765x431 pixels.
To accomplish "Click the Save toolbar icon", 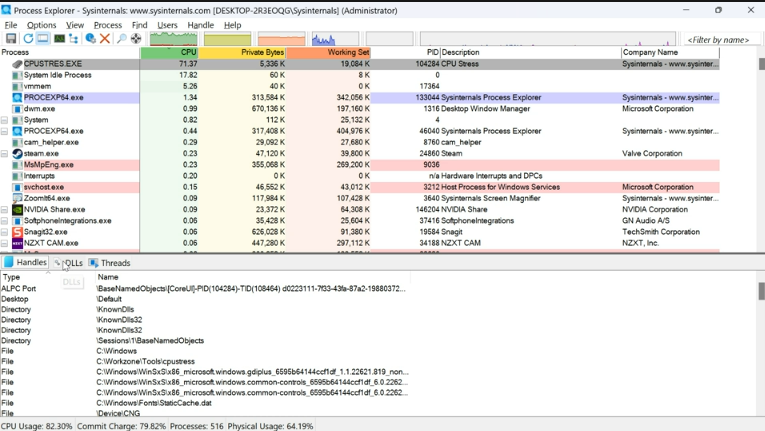I will (11, 39).
